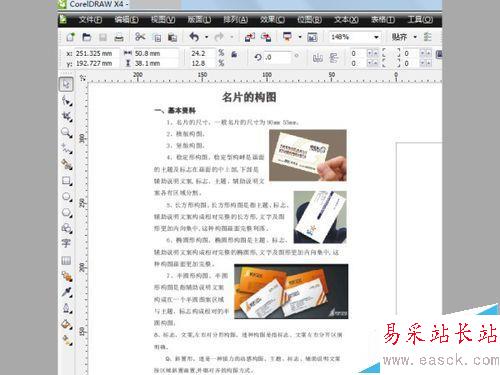Click the Options icon right of 贴齐
The image size is (500, 375).
pyautogui.click(x=427, y=37)
